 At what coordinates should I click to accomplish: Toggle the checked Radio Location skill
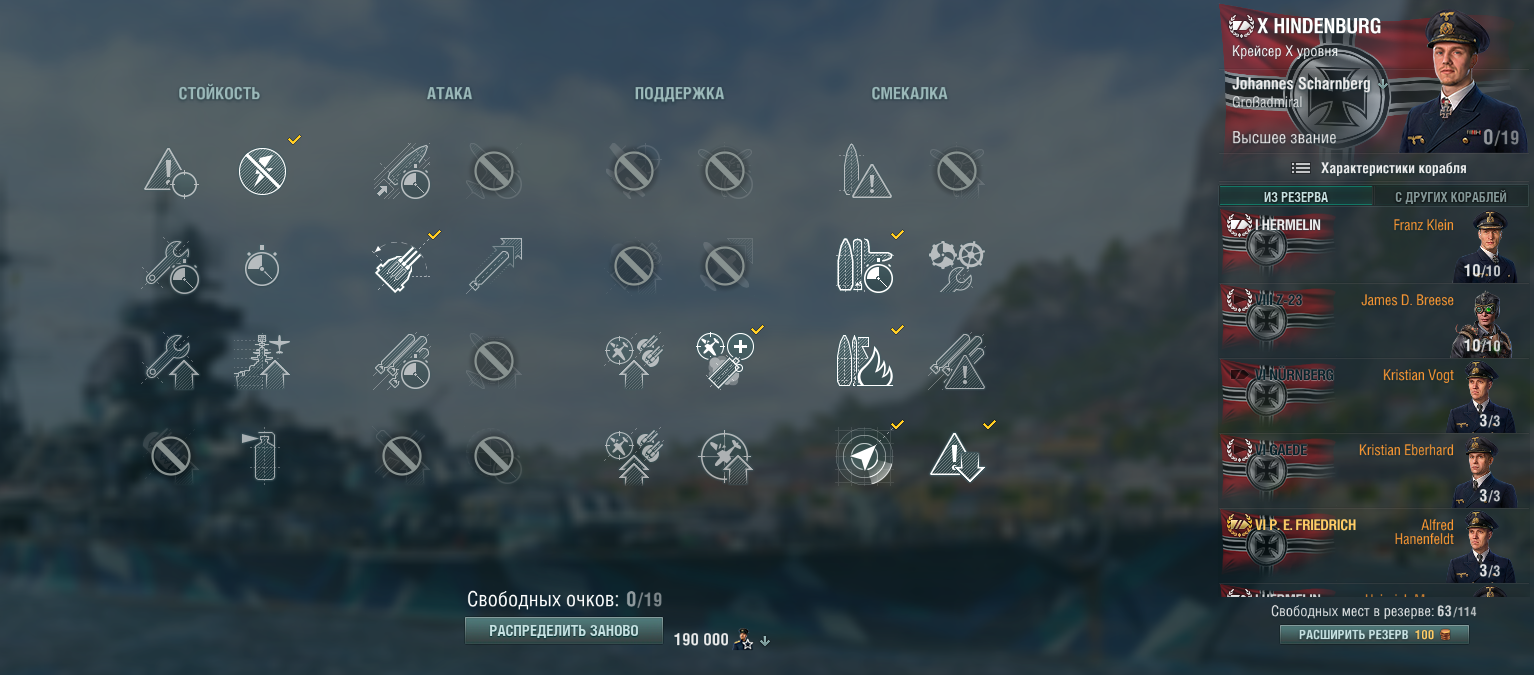[x=864, y=455]
